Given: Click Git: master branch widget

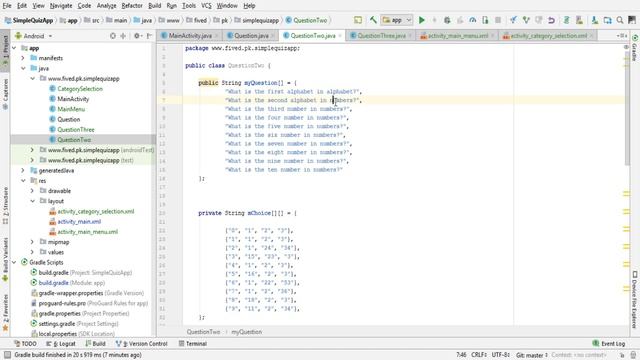Looking at the screenshot, I should [x=531, y=355].
